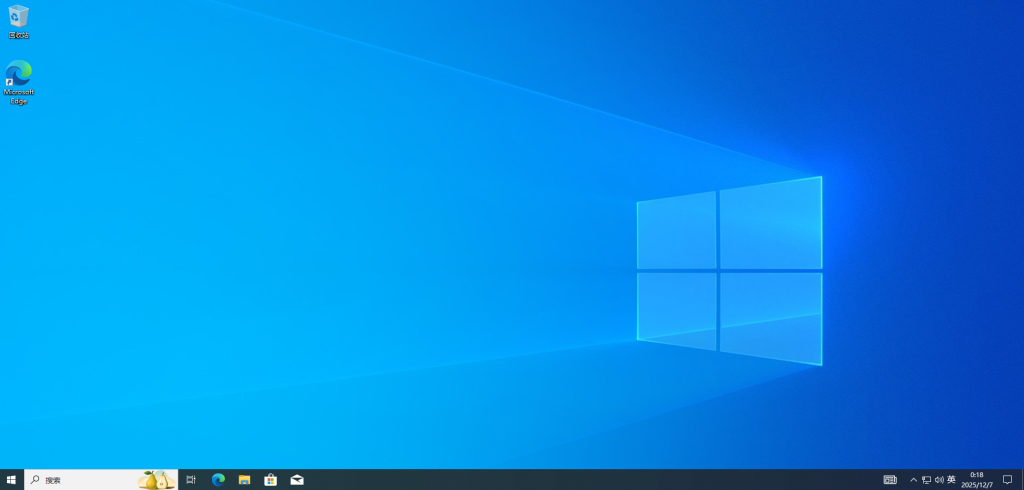
Task: Open the volume control
Action: [x=939, y=480]
